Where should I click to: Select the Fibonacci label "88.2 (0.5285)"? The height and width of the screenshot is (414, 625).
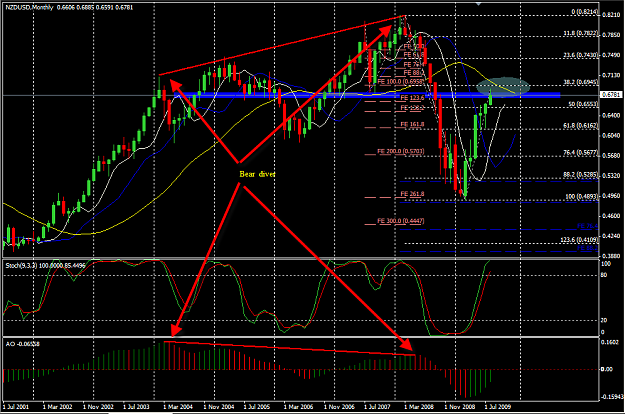pyautogui.click(x=581, y=174)
